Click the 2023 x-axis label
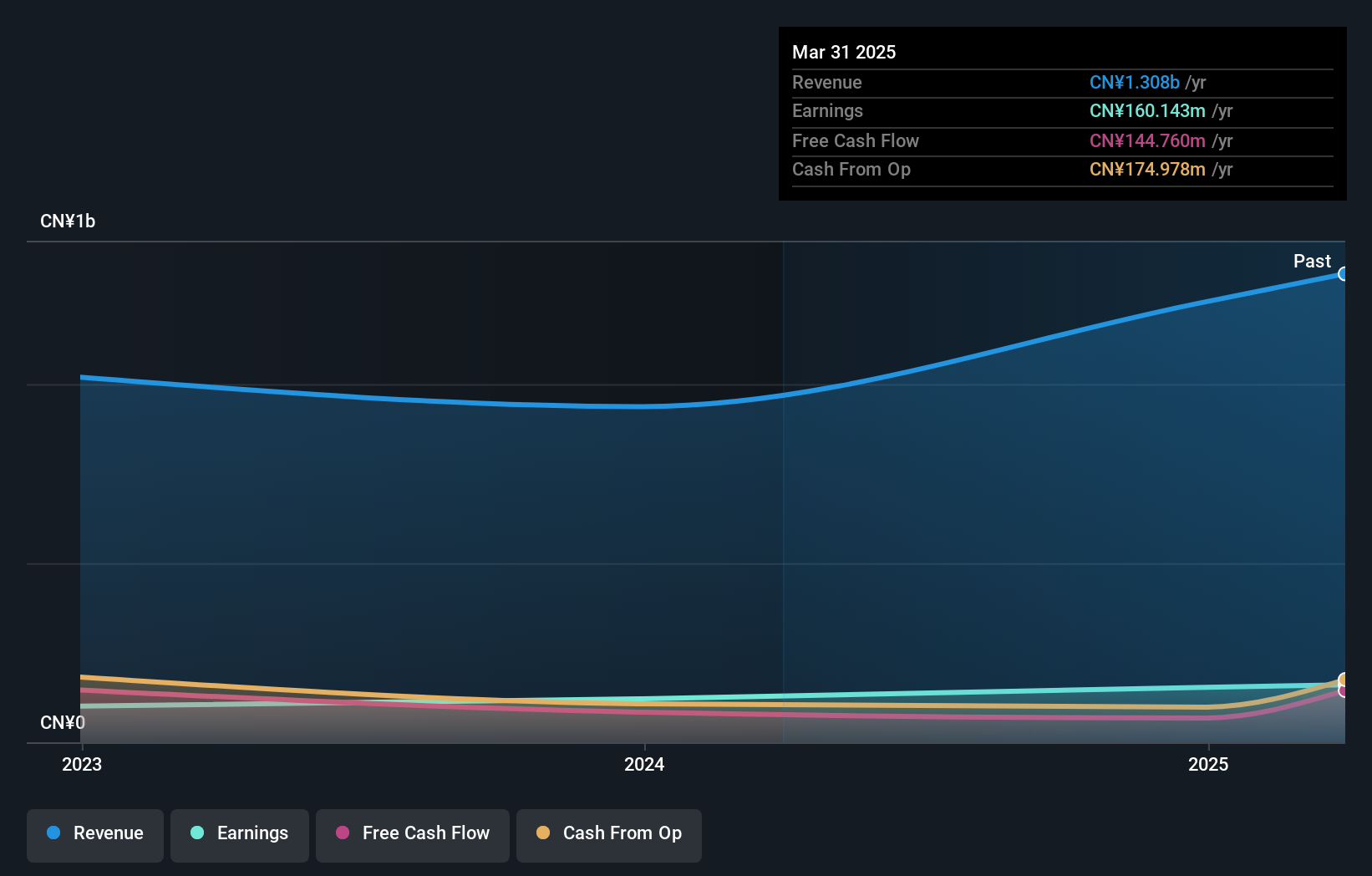This screenshot has height=876, width=1372. click(x=82, y=764)
